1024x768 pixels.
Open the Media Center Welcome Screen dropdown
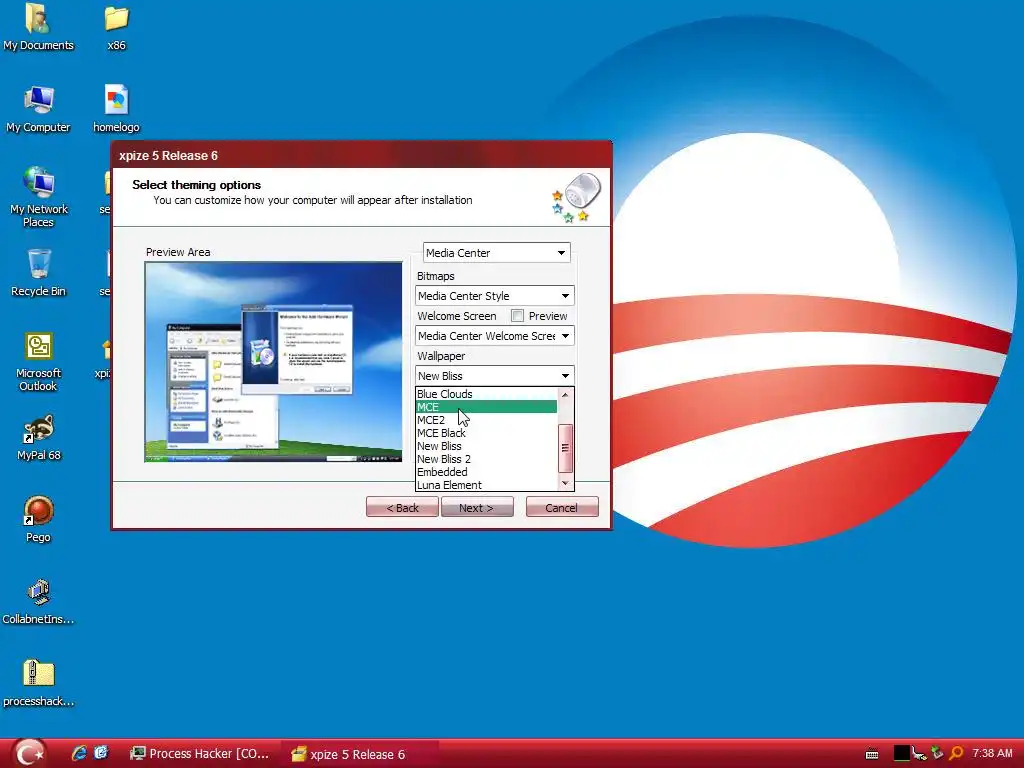tap(494, 336)
